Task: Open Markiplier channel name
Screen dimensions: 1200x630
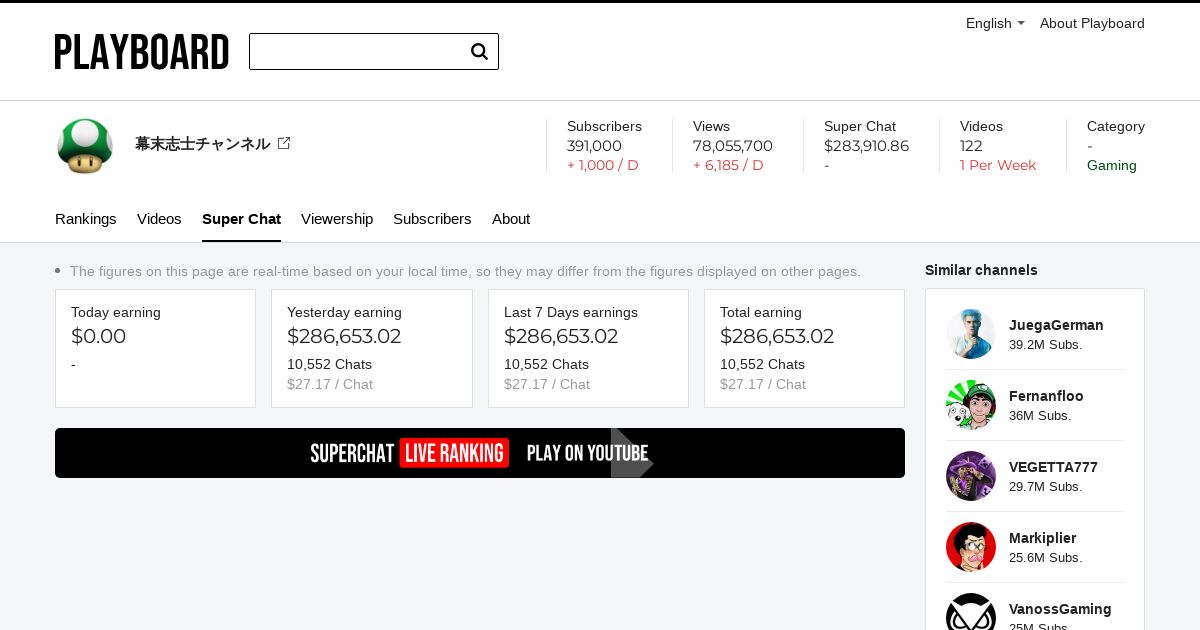Action: 1043,538
